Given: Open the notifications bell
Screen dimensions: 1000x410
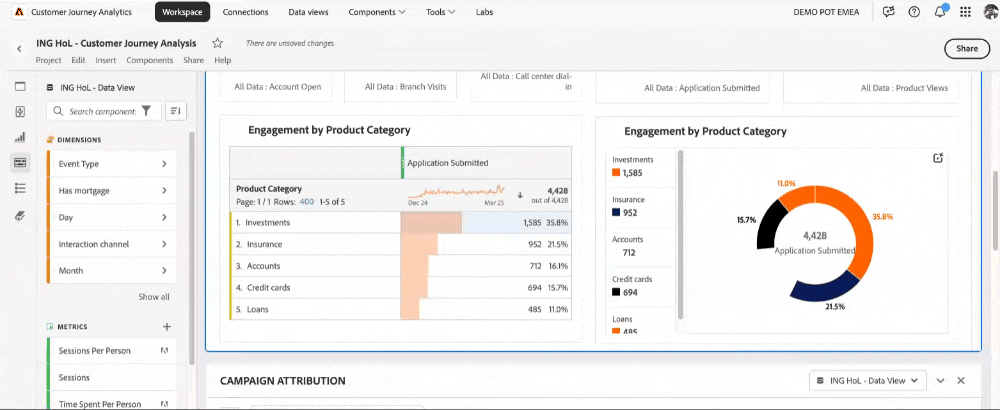Looking at the screenshot, I should [x=940, y=12].
